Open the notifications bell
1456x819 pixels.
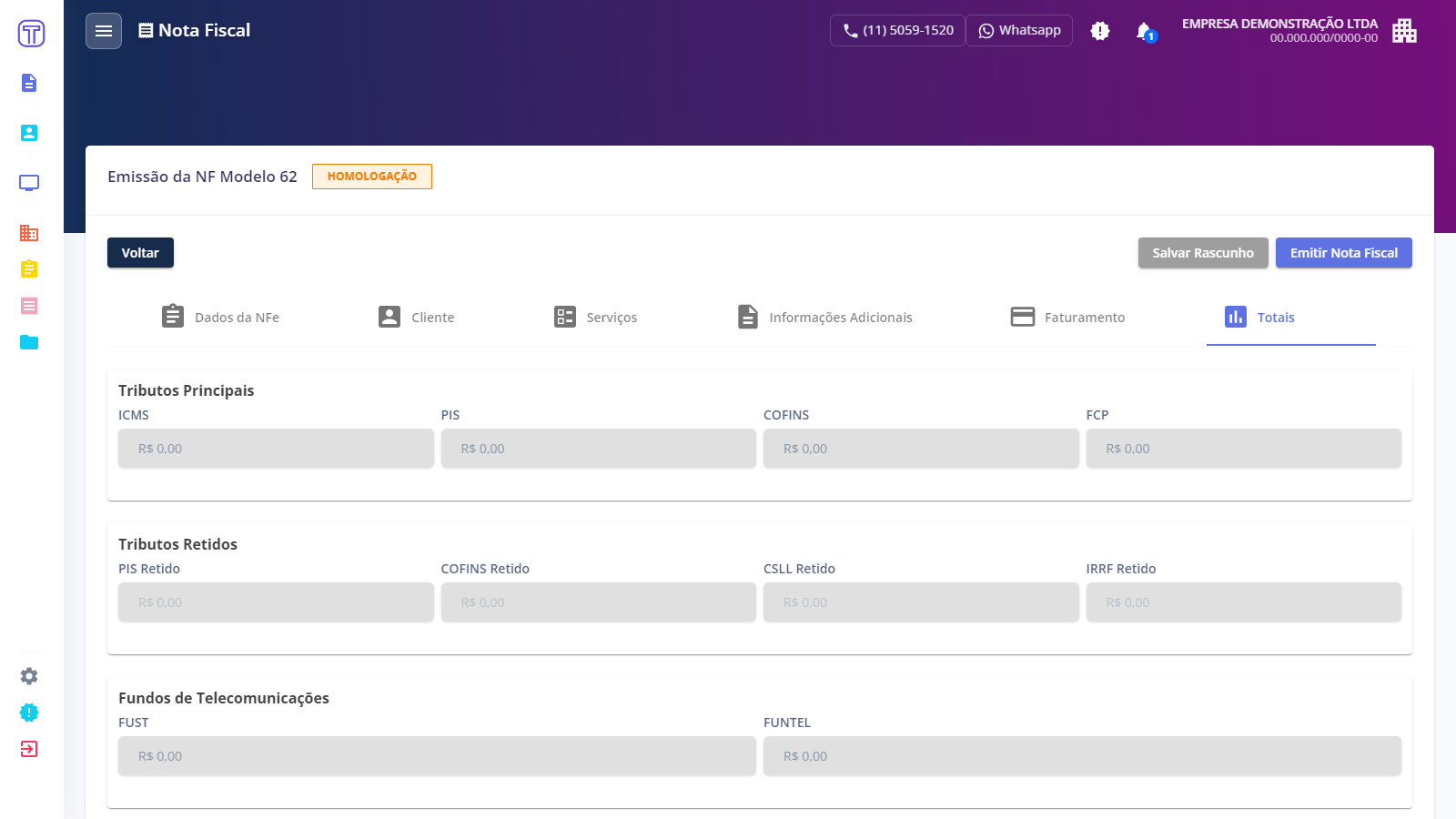[1145, 31]
